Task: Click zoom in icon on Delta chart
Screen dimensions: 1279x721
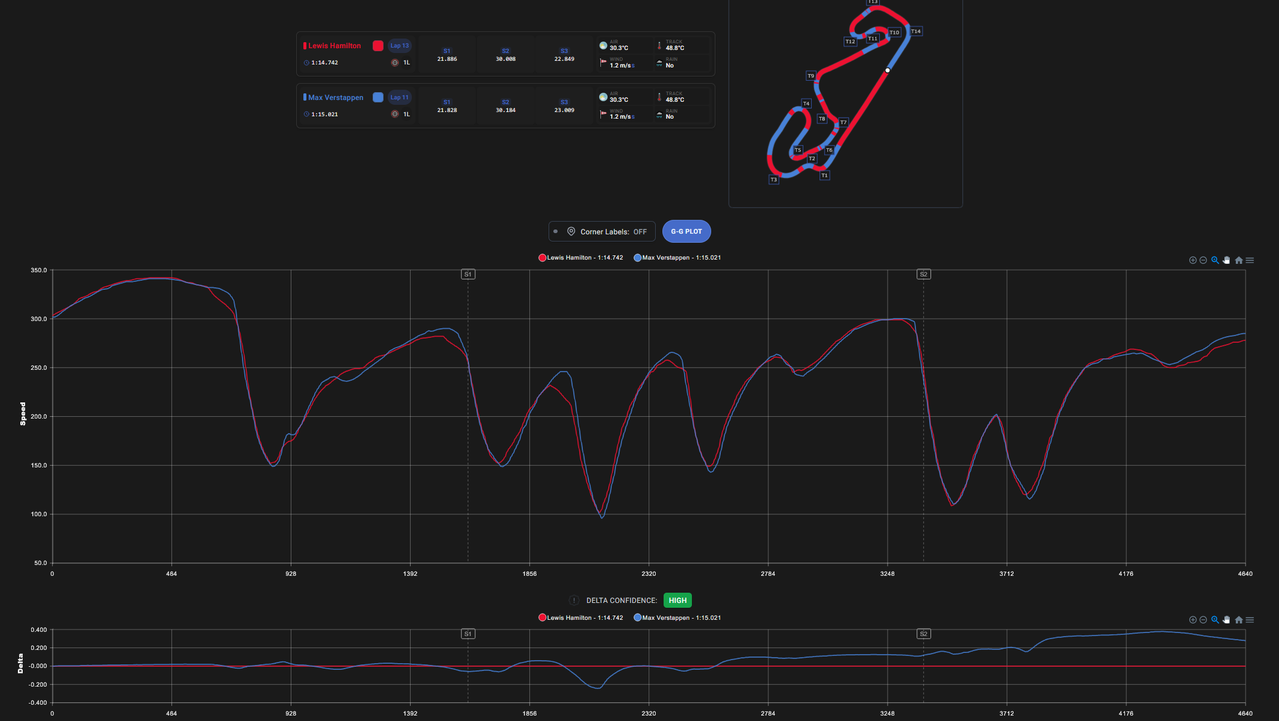Action: [1192, 620]
